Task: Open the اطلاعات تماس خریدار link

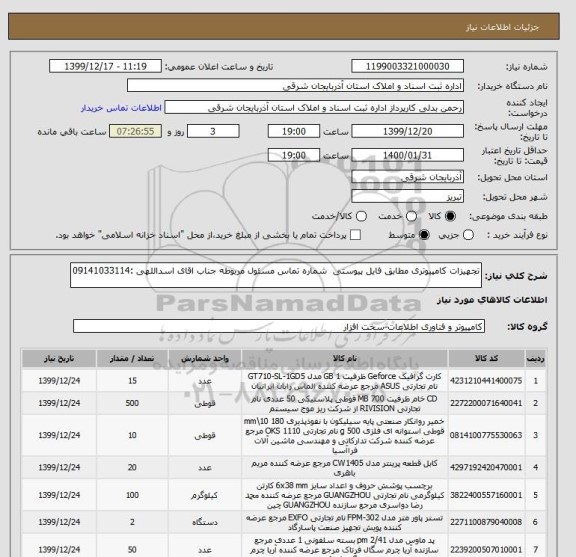Action: (121, 108)
